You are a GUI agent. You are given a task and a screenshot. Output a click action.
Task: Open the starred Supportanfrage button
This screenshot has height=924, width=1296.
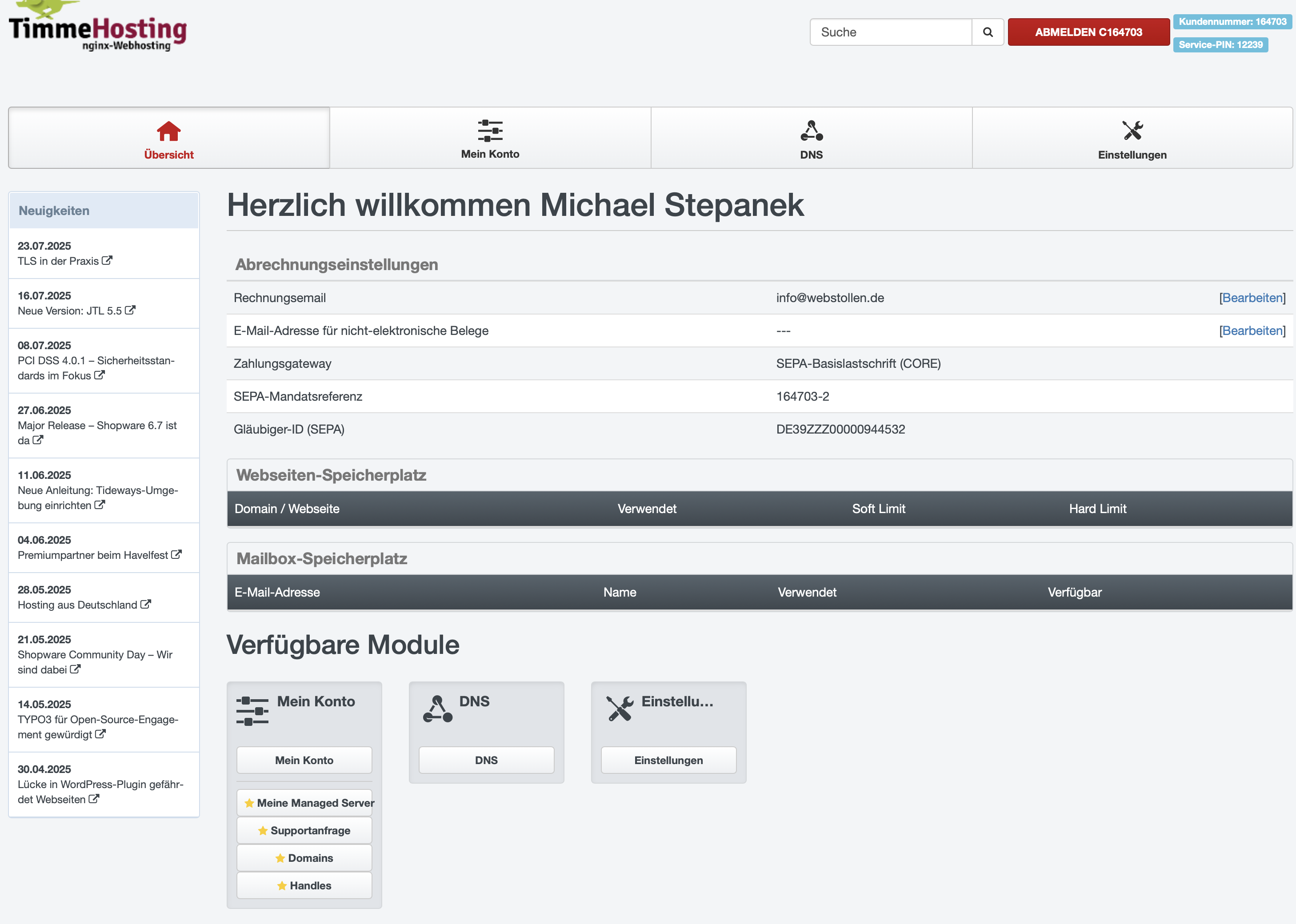[x=304, y=831]
